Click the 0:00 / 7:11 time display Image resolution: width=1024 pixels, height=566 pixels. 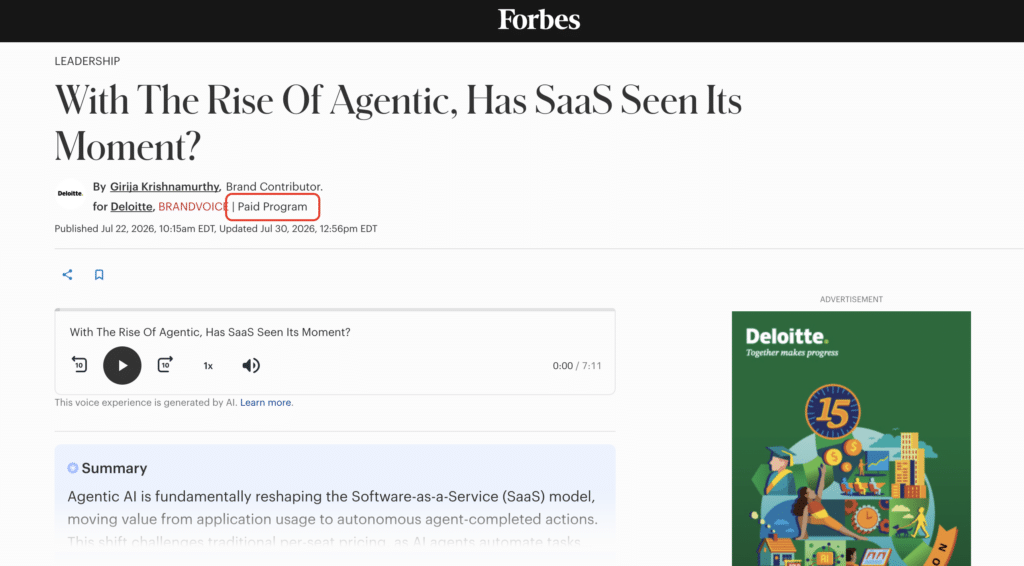click(x=577, y=366)
